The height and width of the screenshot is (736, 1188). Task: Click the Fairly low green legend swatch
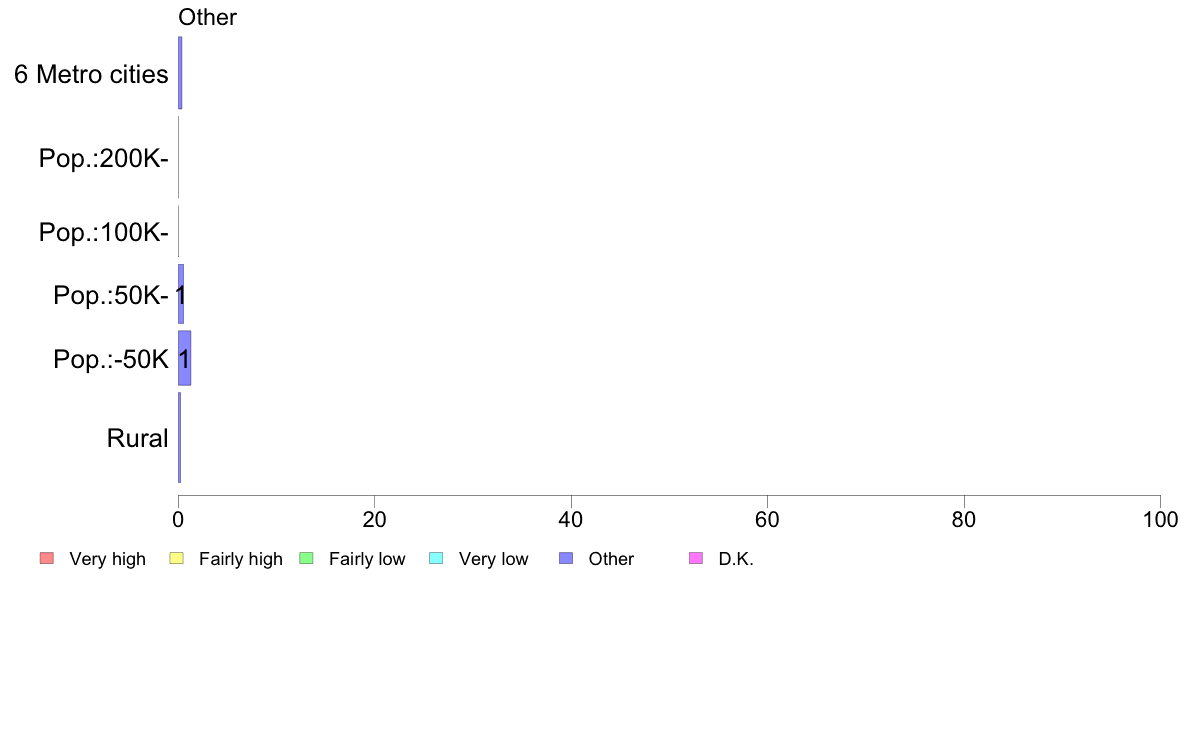[307, 559]
